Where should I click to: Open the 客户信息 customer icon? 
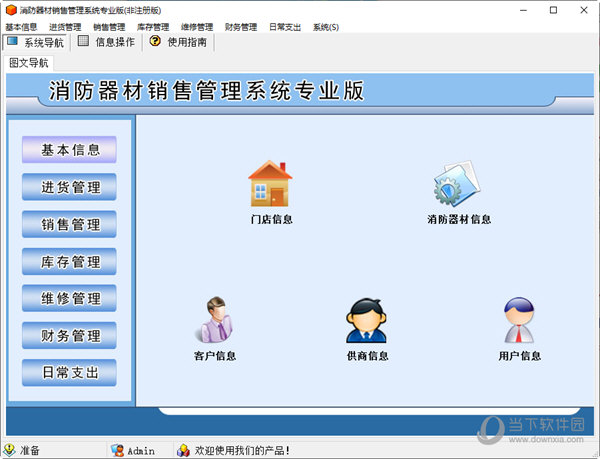pyautogui.click(x=215, y=320)
